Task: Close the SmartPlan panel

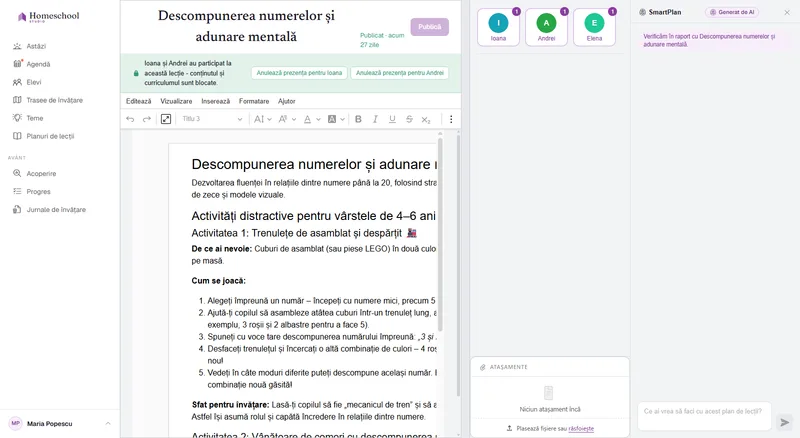Action: click(x=787, y=12)
